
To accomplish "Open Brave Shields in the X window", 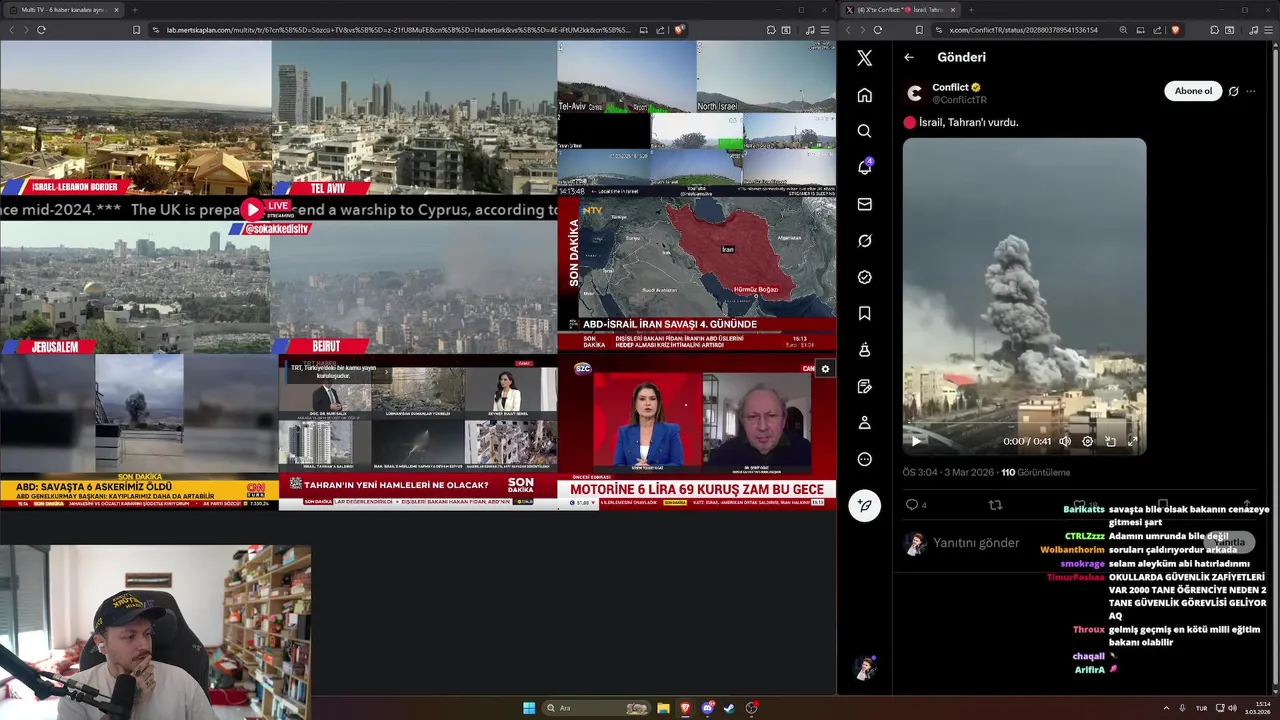I will pos(1176,30).
